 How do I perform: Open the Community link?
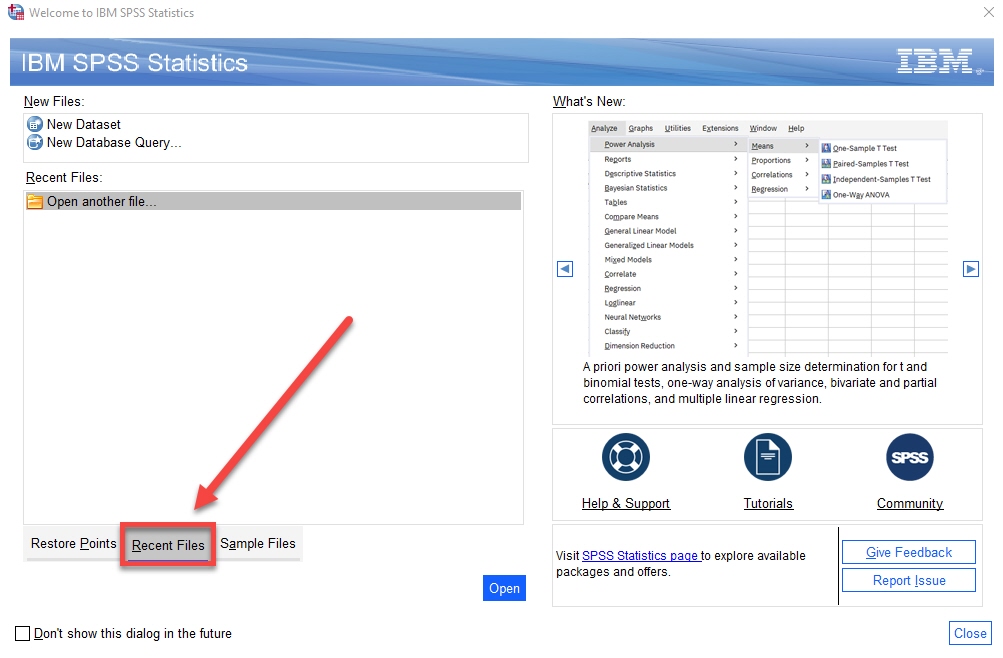(x=910, y=503)
